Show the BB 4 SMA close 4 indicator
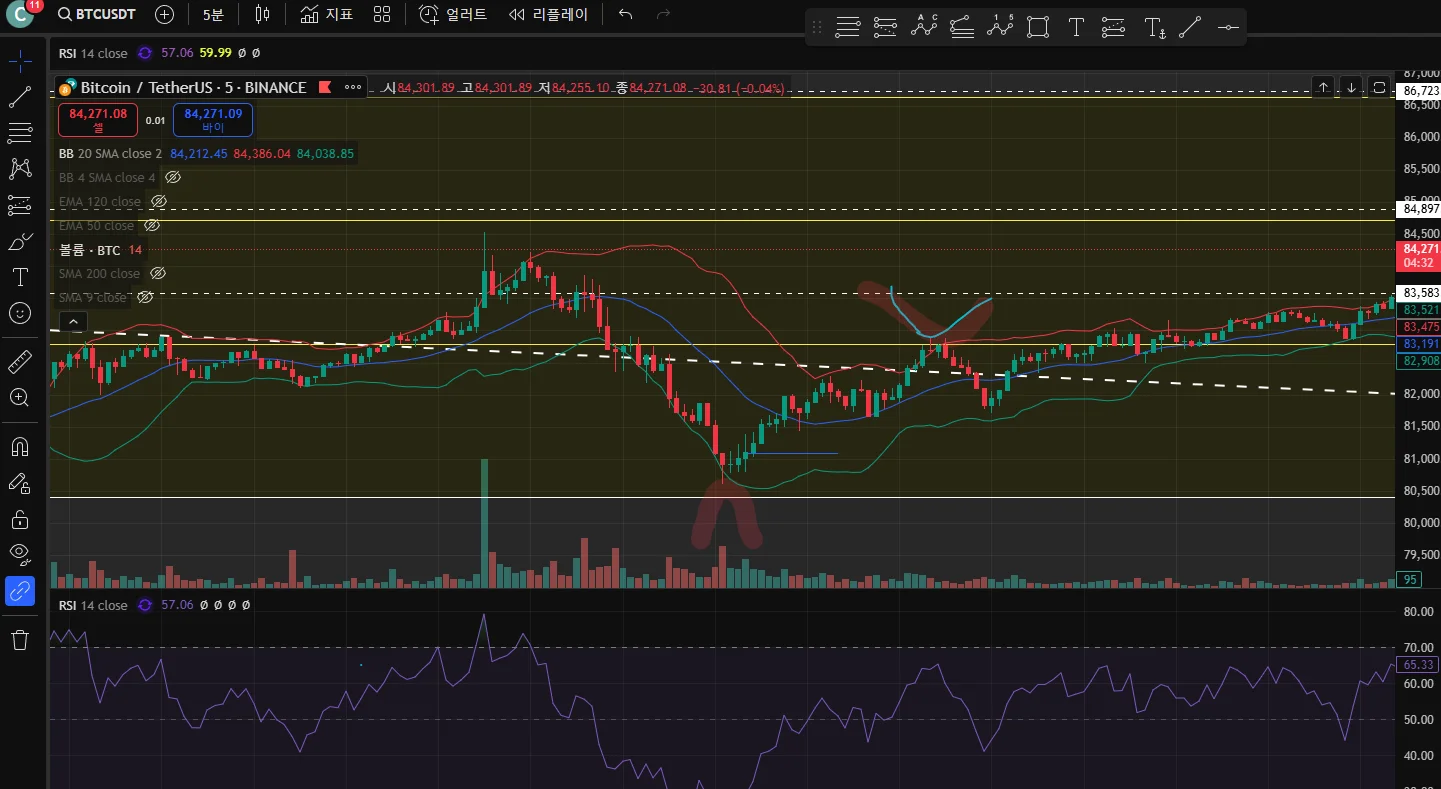Screen dimensions: 1441x789 click(173, 177)
